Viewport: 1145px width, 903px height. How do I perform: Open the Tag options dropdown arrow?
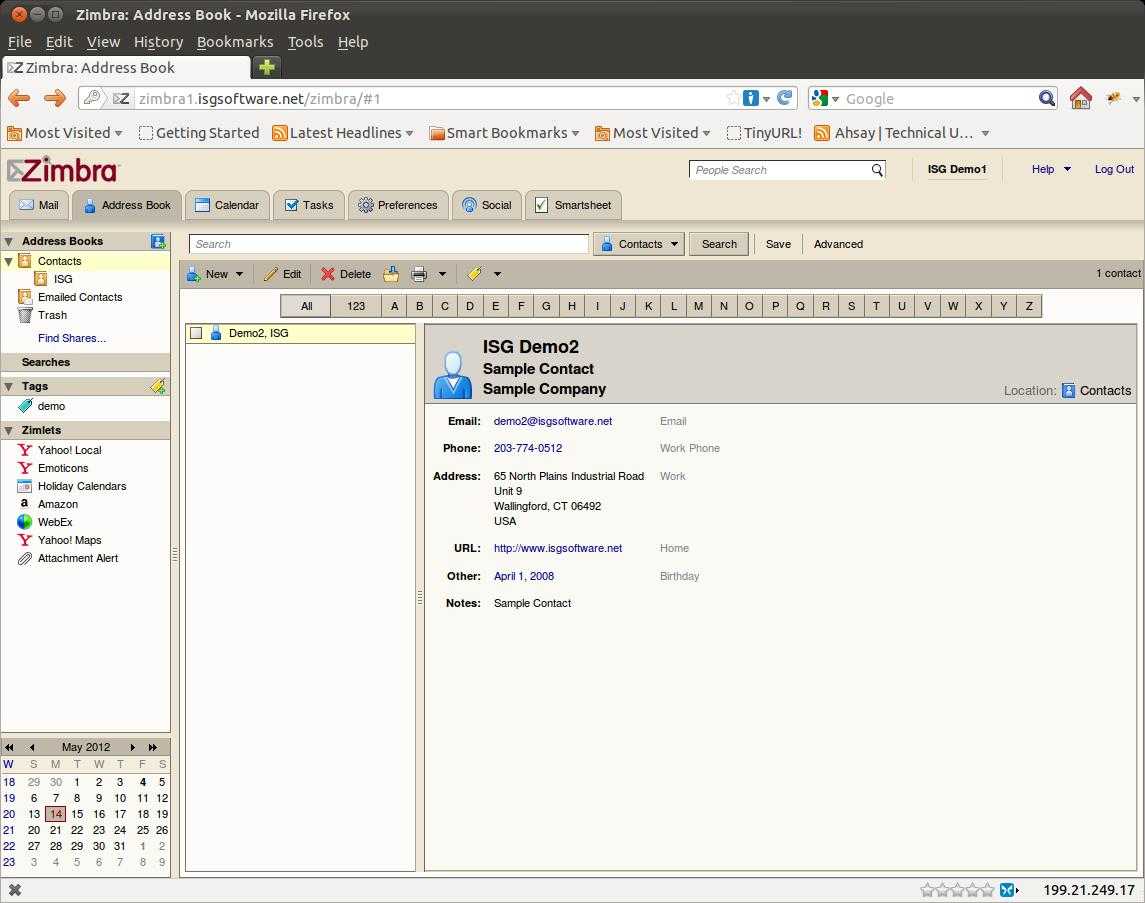[x=497, y=274]
